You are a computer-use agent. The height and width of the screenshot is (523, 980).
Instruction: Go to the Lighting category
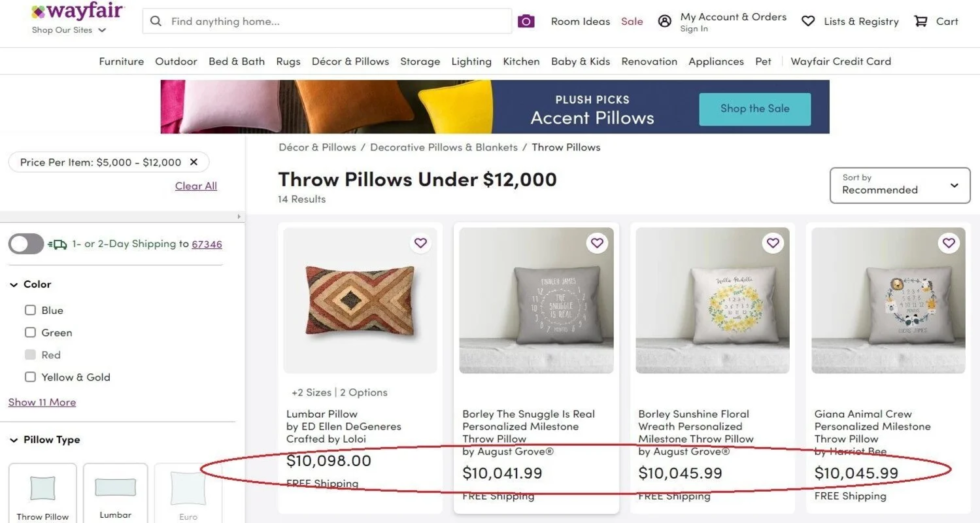click(x=471, y=61)
